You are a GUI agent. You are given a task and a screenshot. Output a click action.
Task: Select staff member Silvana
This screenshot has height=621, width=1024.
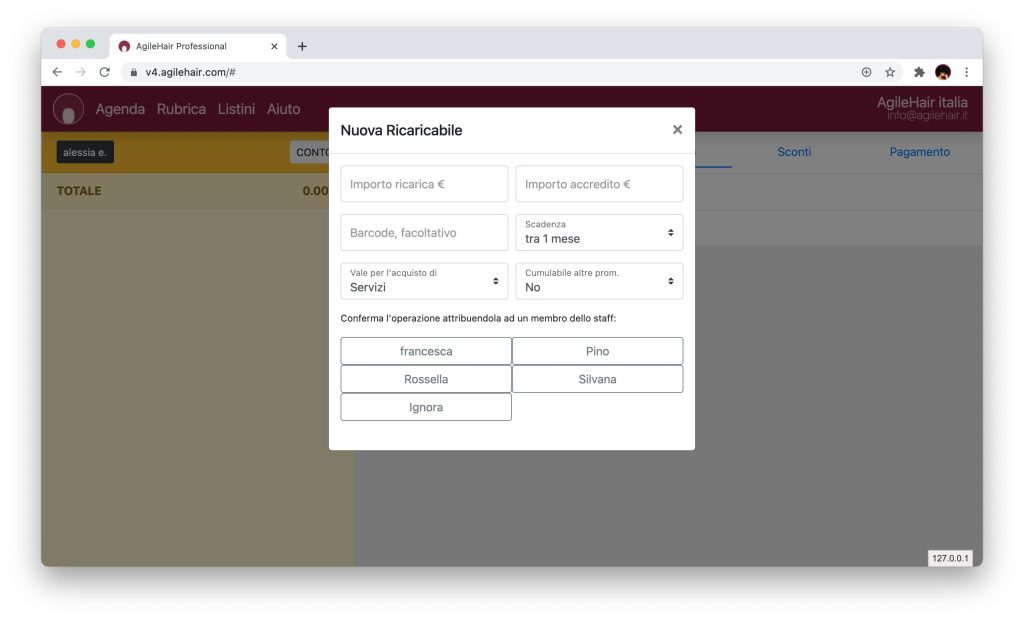(597, 379)
